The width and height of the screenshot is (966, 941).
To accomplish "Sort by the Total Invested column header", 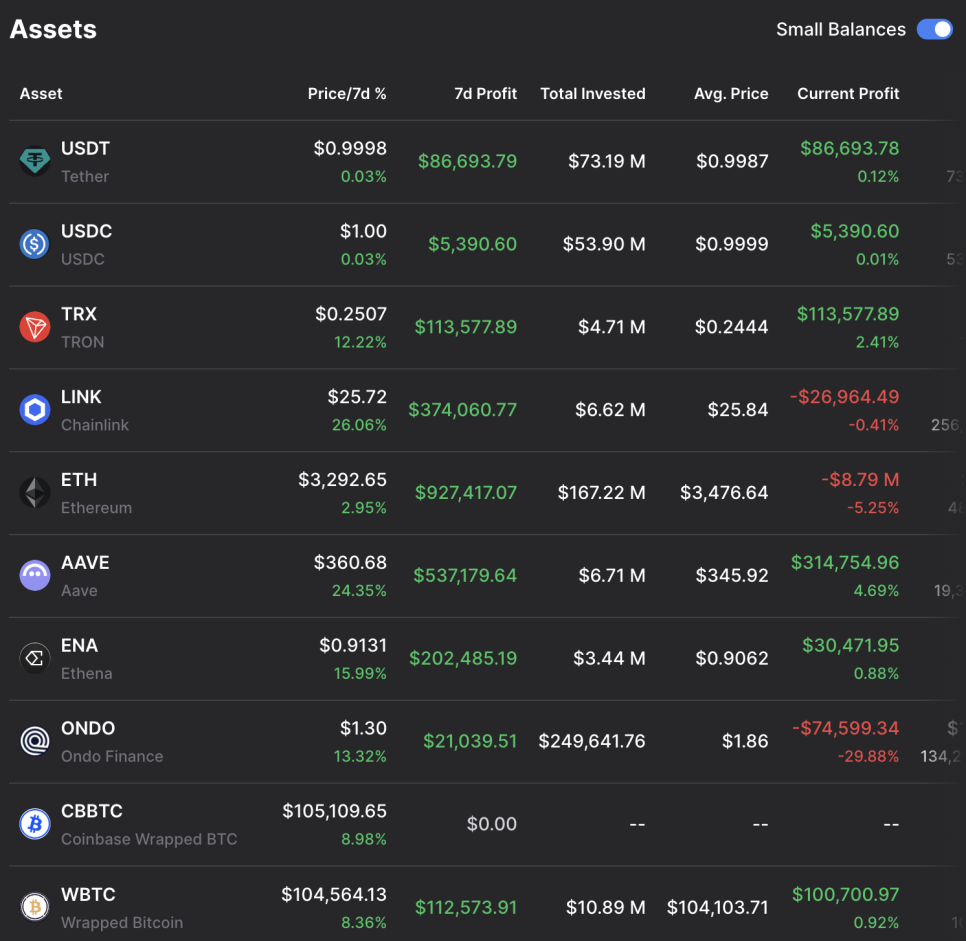I will 593,94.
